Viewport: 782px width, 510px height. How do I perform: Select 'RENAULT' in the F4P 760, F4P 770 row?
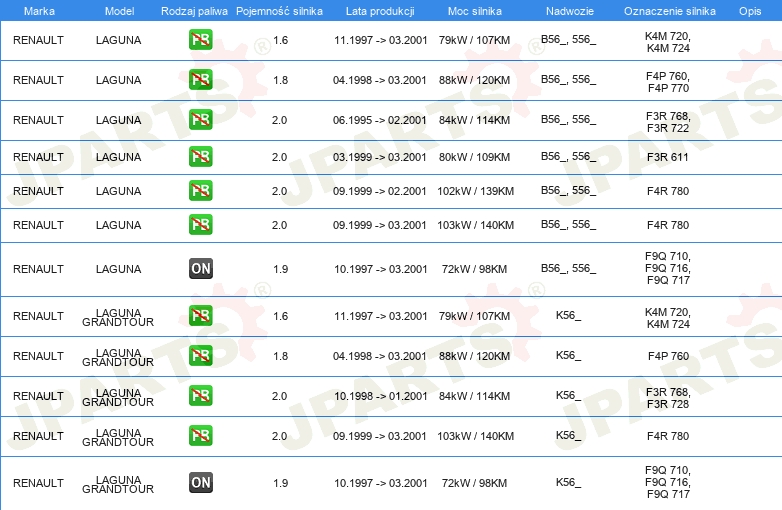(38, 80)
